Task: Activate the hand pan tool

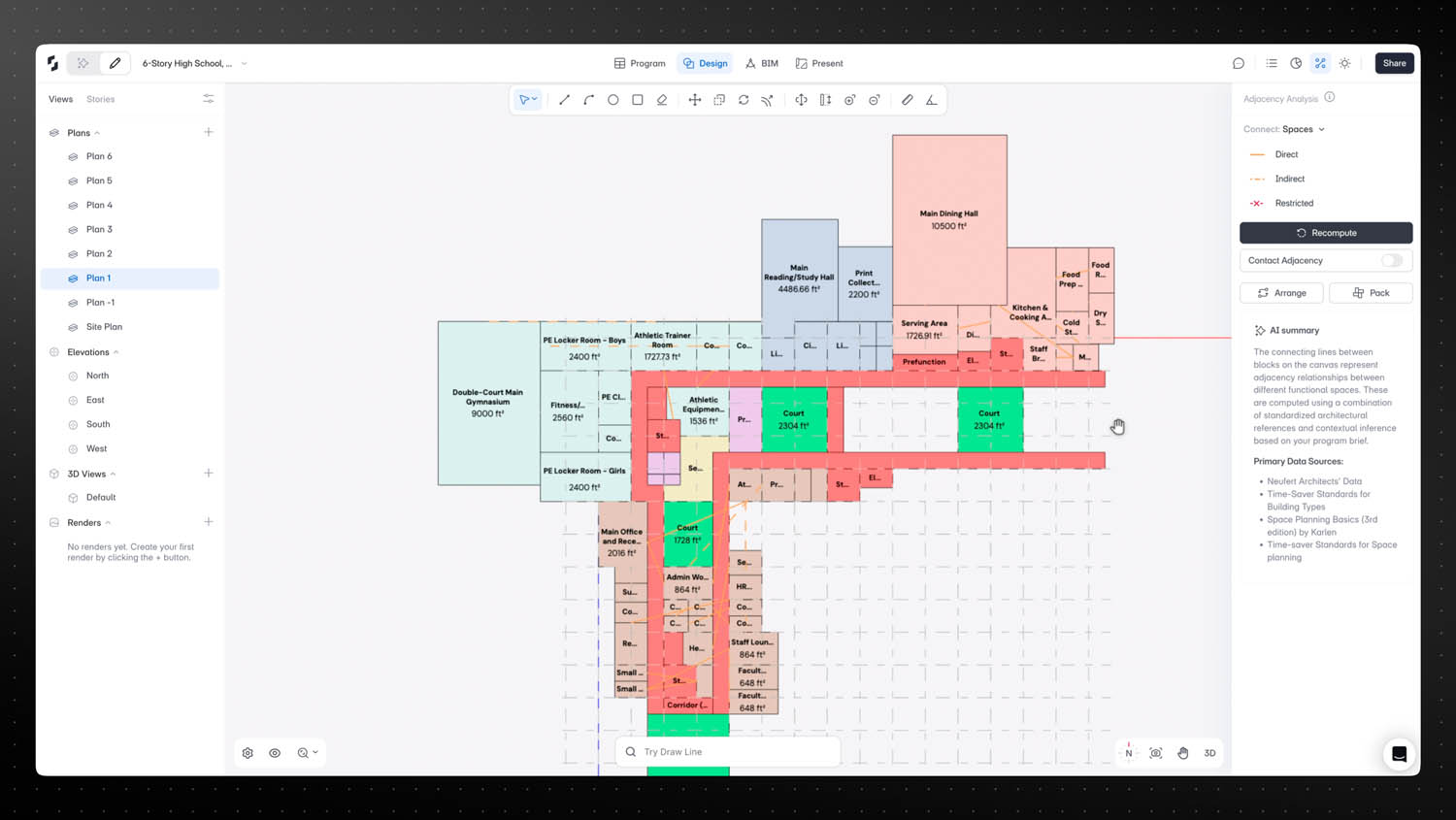Action: click(x=1182, y=753)
